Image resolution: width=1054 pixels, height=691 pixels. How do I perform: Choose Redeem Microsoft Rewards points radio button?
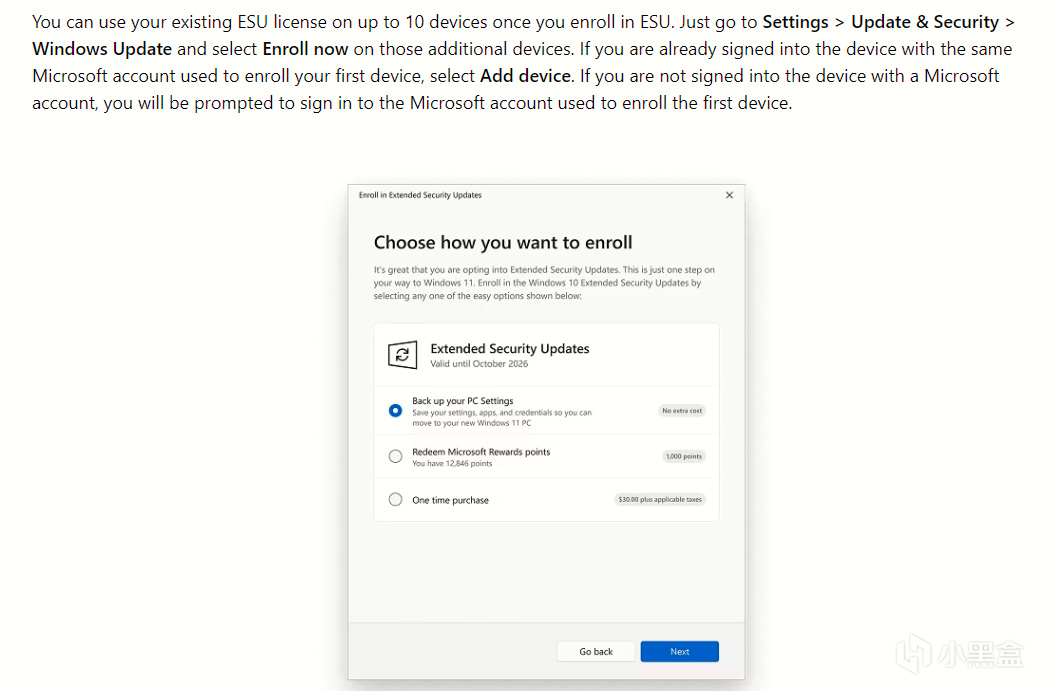(395, 456)
